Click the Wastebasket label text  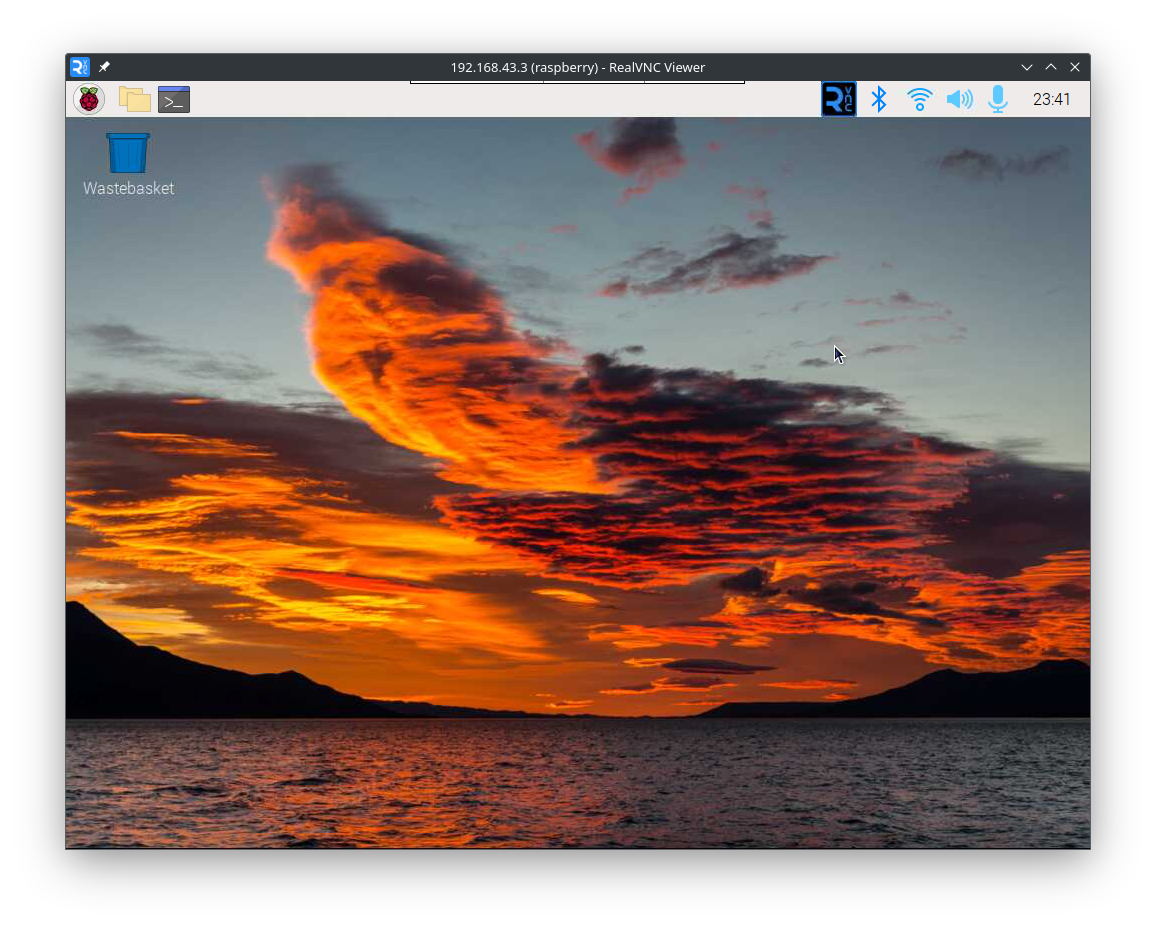click(128, 188)
